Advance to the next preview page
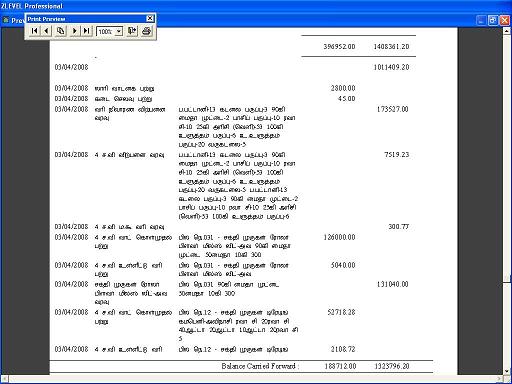 pyautogui.click(x=74, y=31)
